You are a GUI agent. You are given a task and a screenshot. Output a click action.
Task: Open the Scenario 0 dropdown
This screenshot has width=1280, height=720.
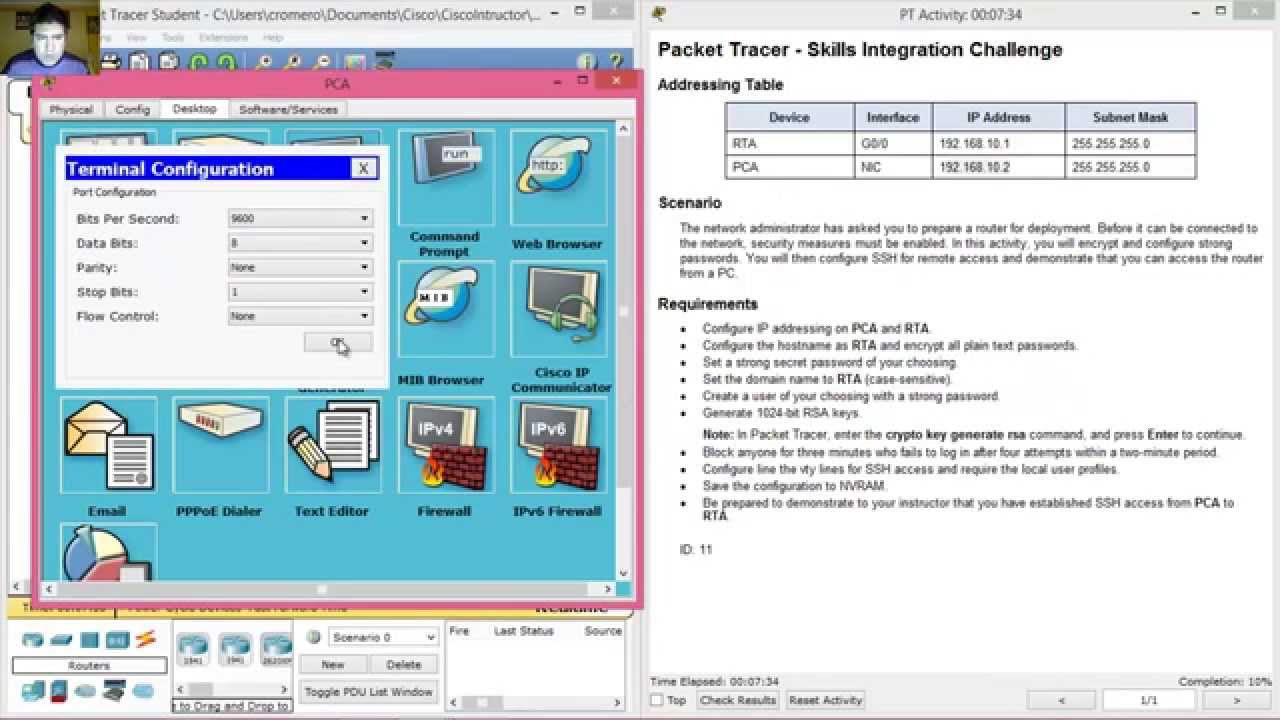[383, 637]
